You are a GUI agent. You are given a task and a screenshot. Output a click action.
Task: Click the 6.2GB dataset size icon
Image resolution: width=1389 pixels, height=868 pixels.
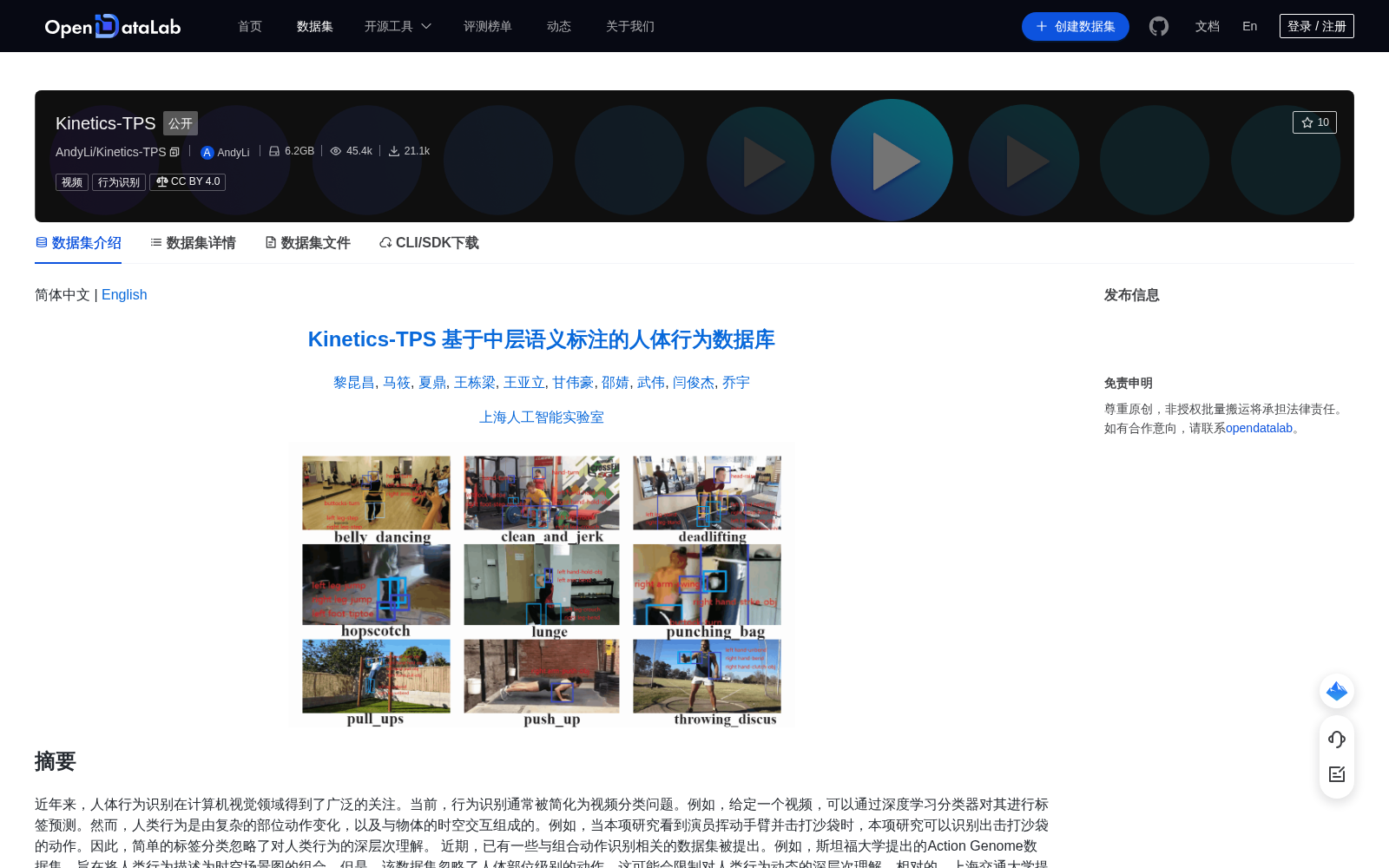point(274,151)
